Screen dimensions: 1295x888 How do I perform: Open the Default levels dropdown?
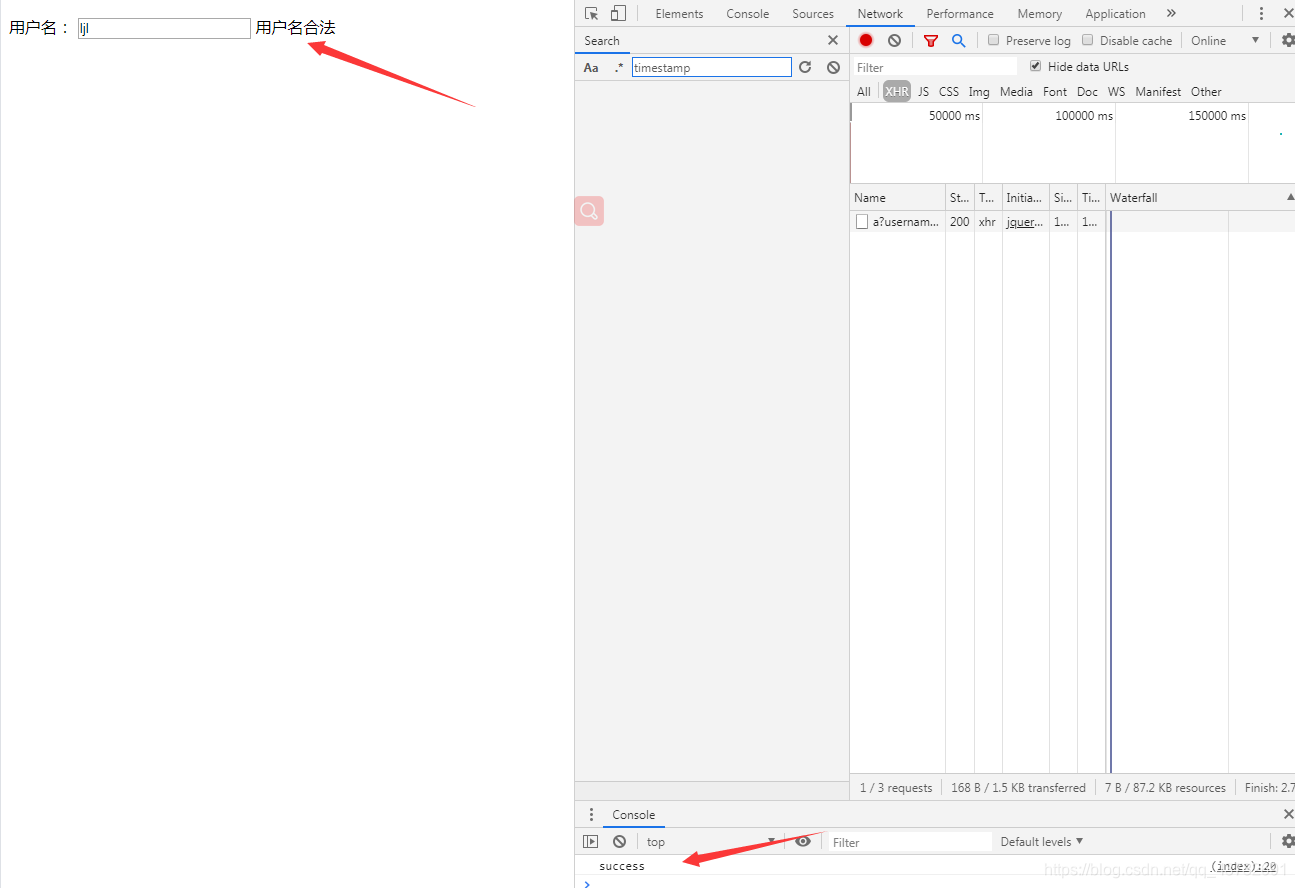(x=1042, y=841)
